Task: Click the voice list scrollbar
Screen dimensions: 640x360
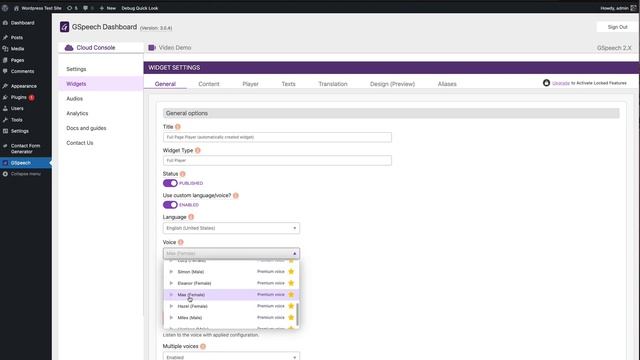Action: click(x=297, y=314)
